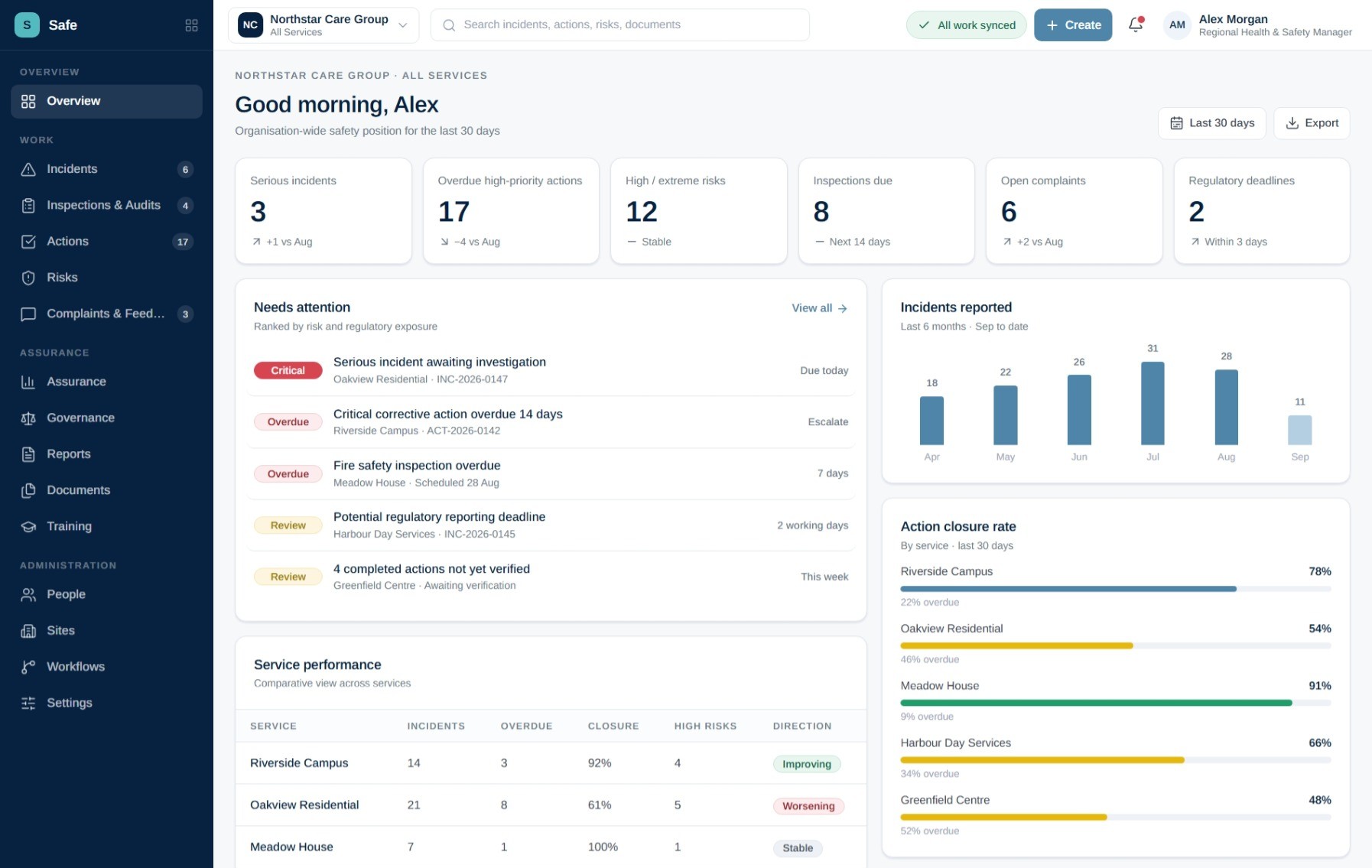Click the Create button
The width and height of the screenshot is (1372, 868).
(x=1073, y=24)
